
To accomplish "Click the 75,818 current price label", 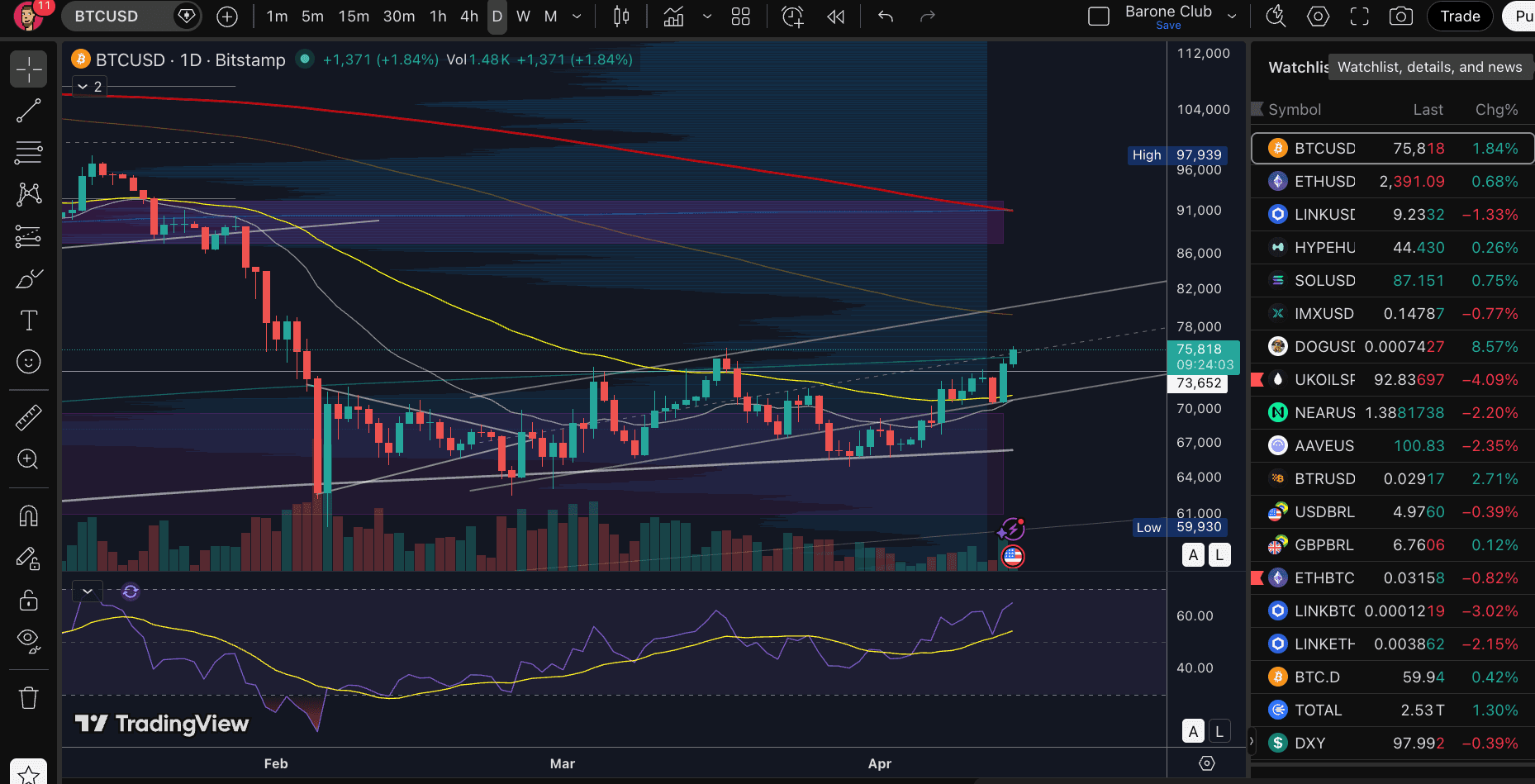I will (1204, 357).
